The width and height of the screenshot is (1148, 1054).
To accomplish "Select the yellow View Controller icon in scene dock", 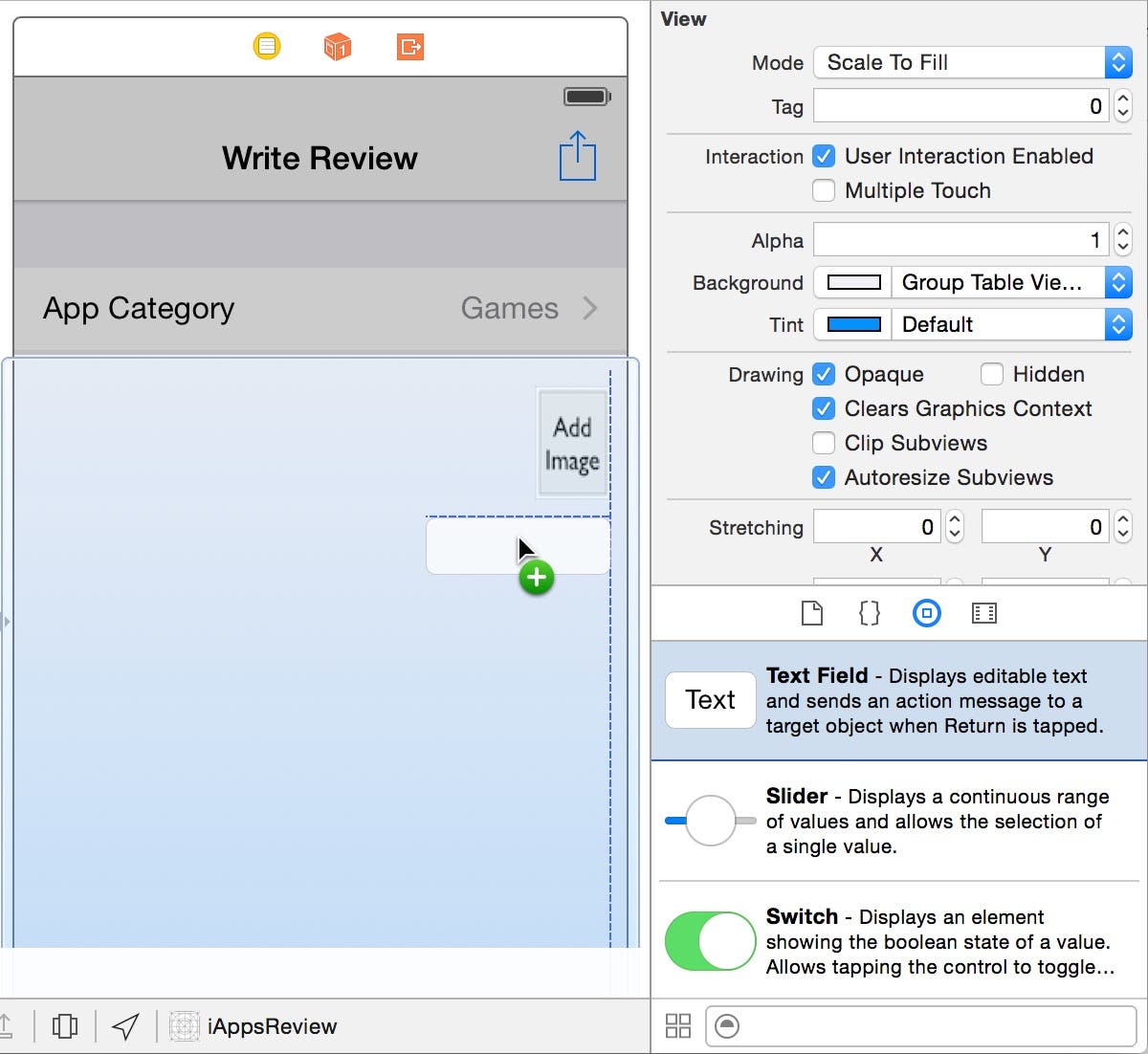I will (x=267, y=46).
